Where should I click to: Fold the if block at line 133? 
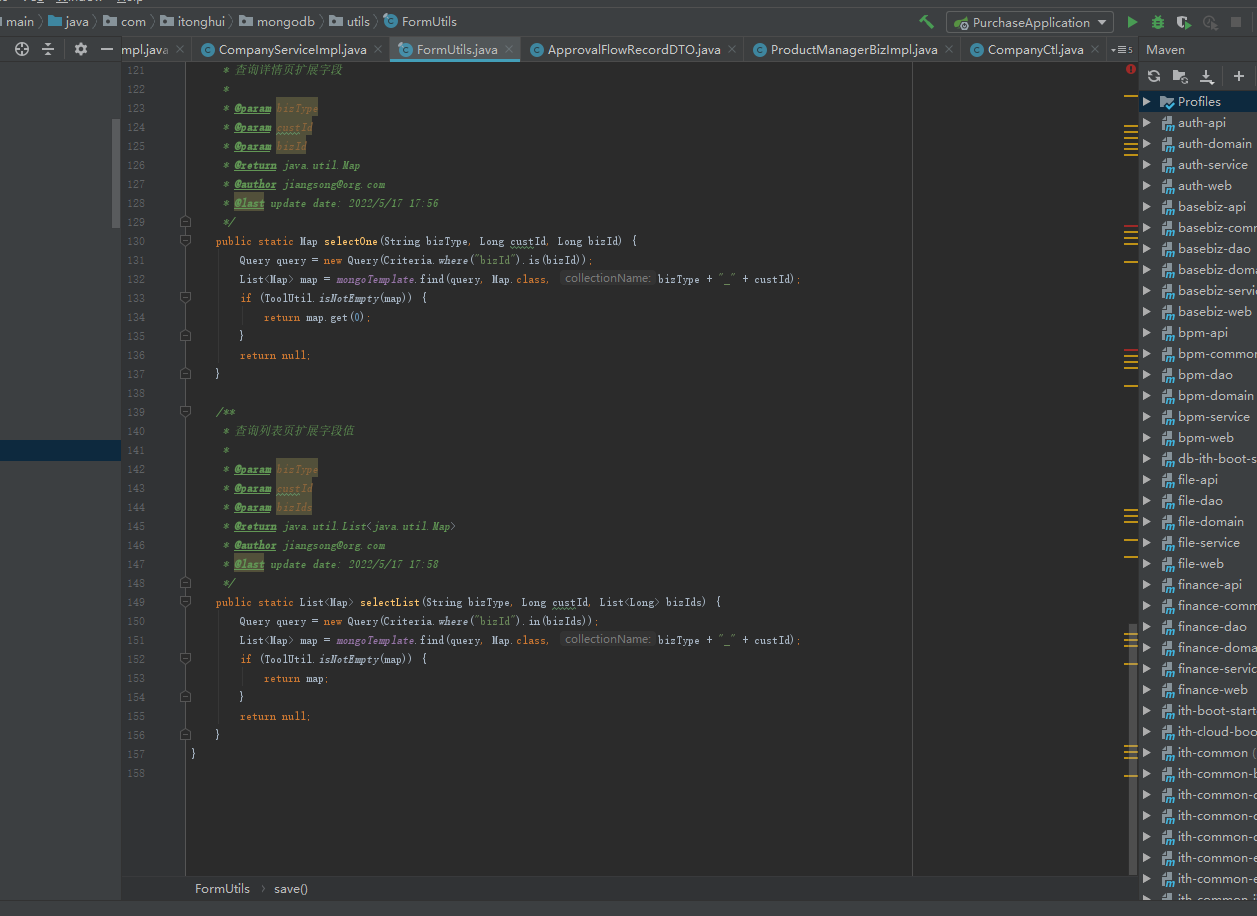(185, 298)
